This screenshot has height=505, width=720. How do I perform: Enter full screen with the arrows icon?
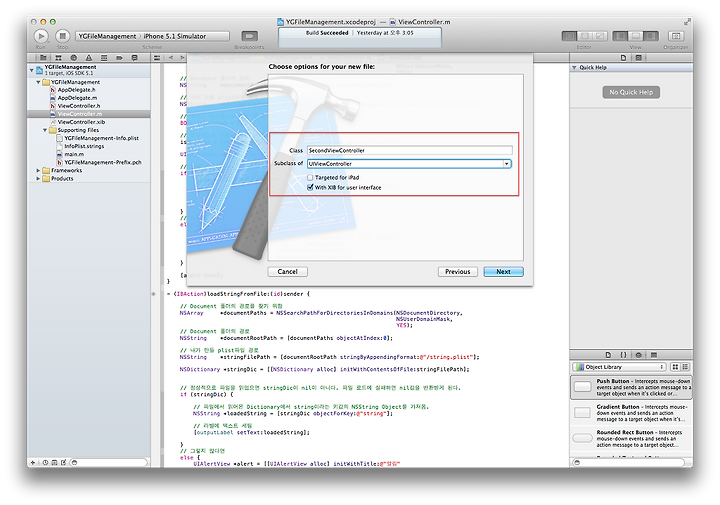pos(687,22)
